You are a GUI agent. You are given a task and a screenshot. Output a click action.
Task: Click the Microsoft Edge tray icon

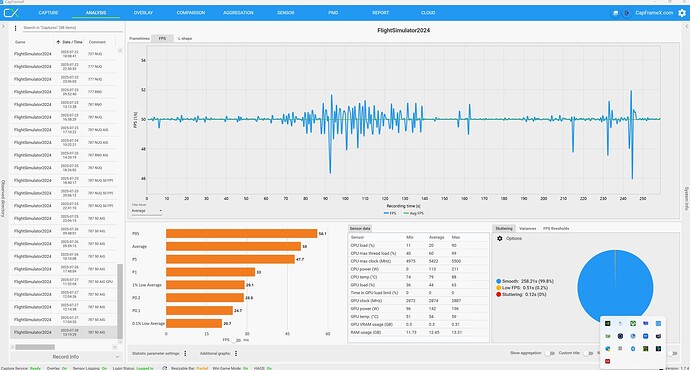tap(608, 348)
